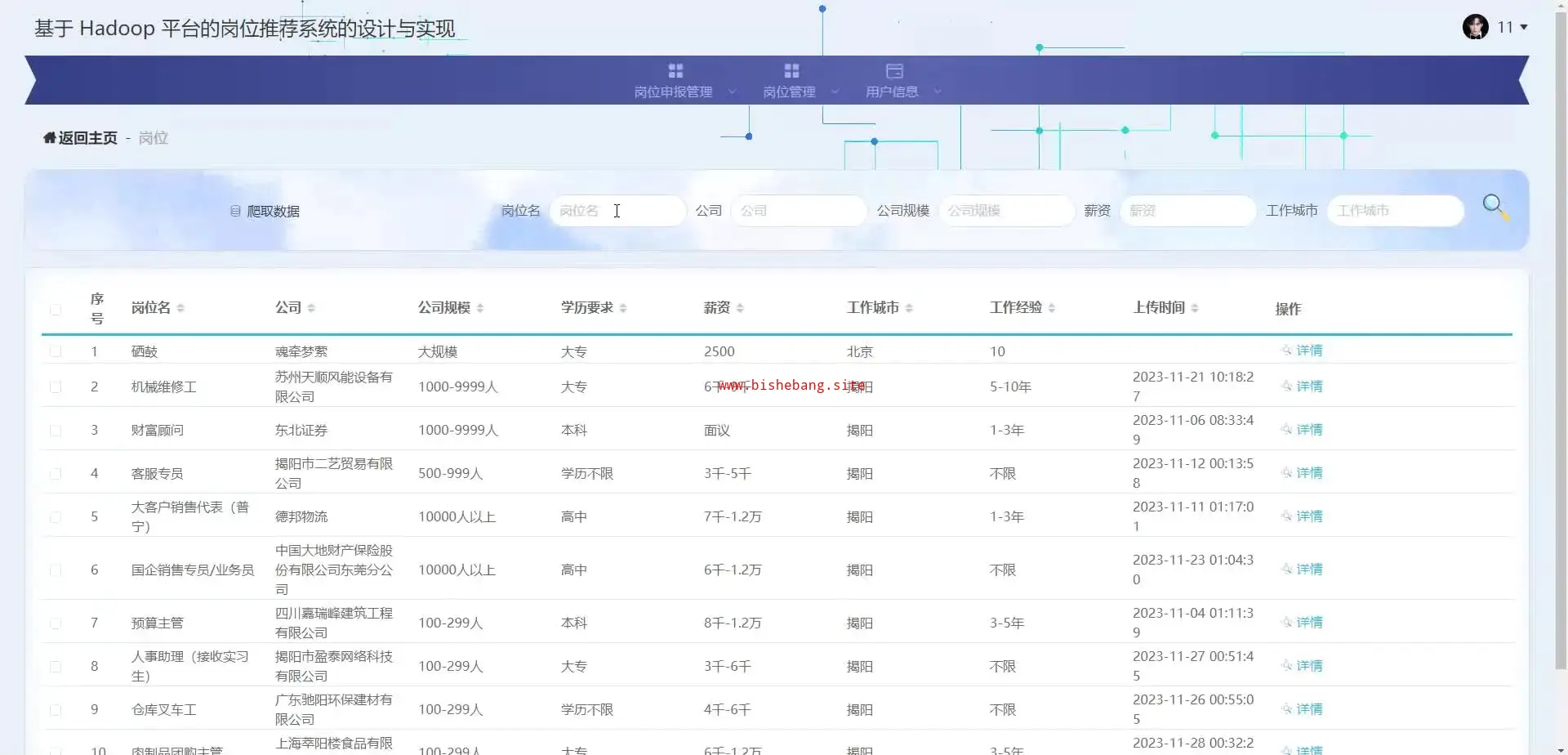Focus the 工作城市 search field
Screen dimensions: 1568x755
(1395, 211)
